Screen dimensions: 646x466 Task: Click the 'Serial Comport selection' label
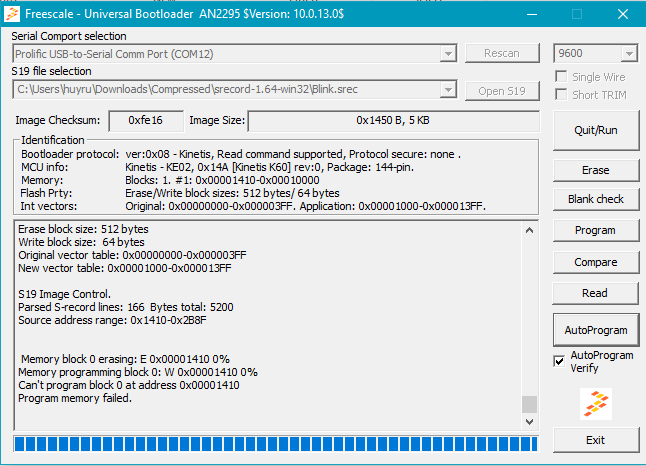(69, 36)
